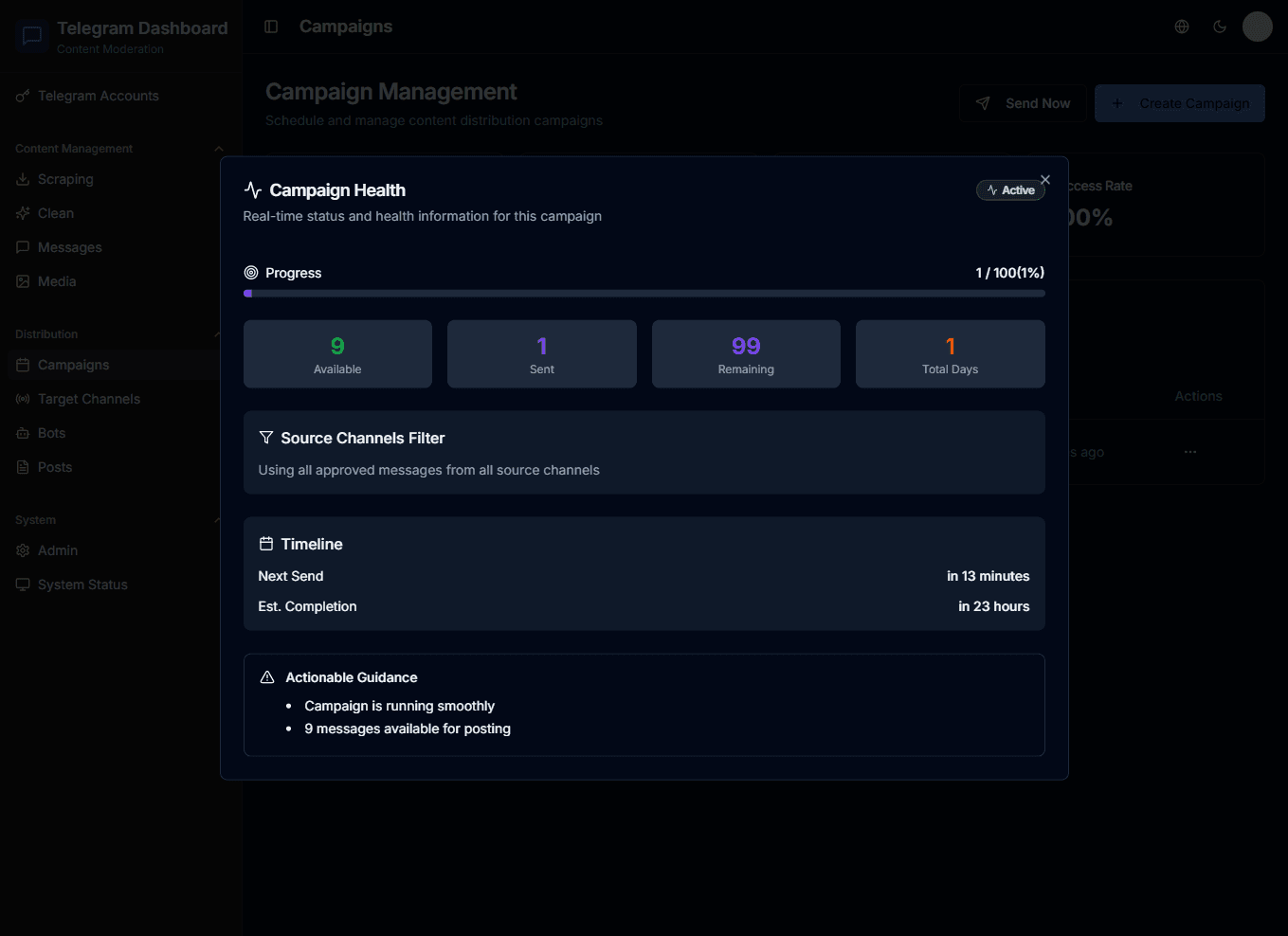Click the Admin gear icon
1288x936 pixels.
click(x=23, y=550)
